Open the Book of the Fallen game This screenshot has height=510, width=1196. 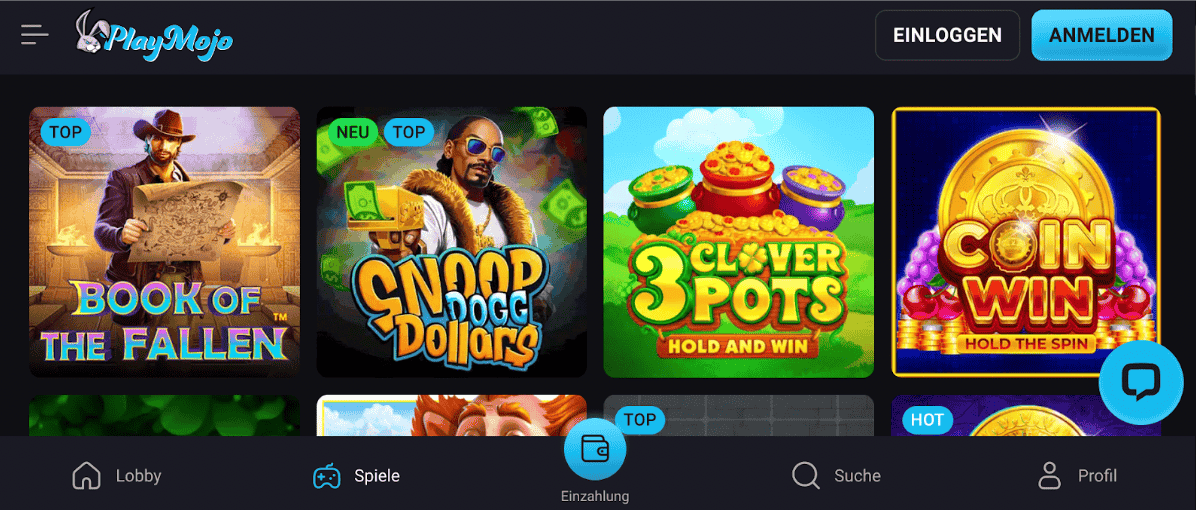coord(165,242)
